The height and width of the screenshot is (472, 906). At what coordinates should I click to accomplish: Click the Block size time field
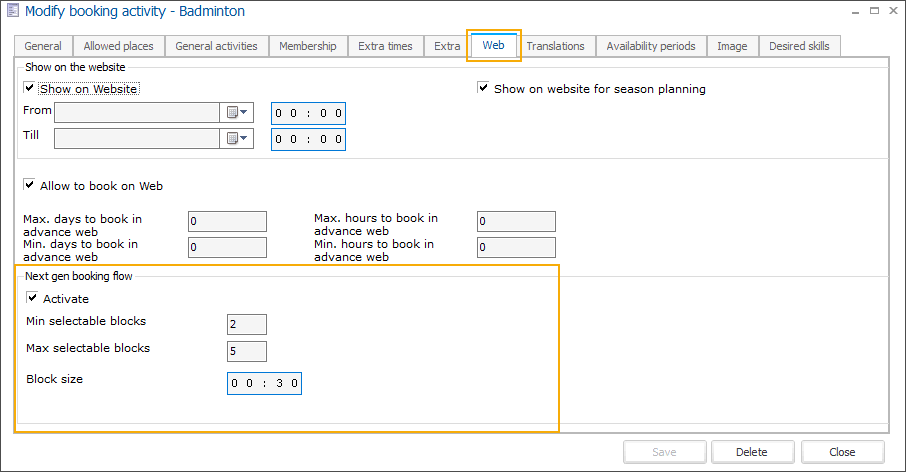pos(264,383)
